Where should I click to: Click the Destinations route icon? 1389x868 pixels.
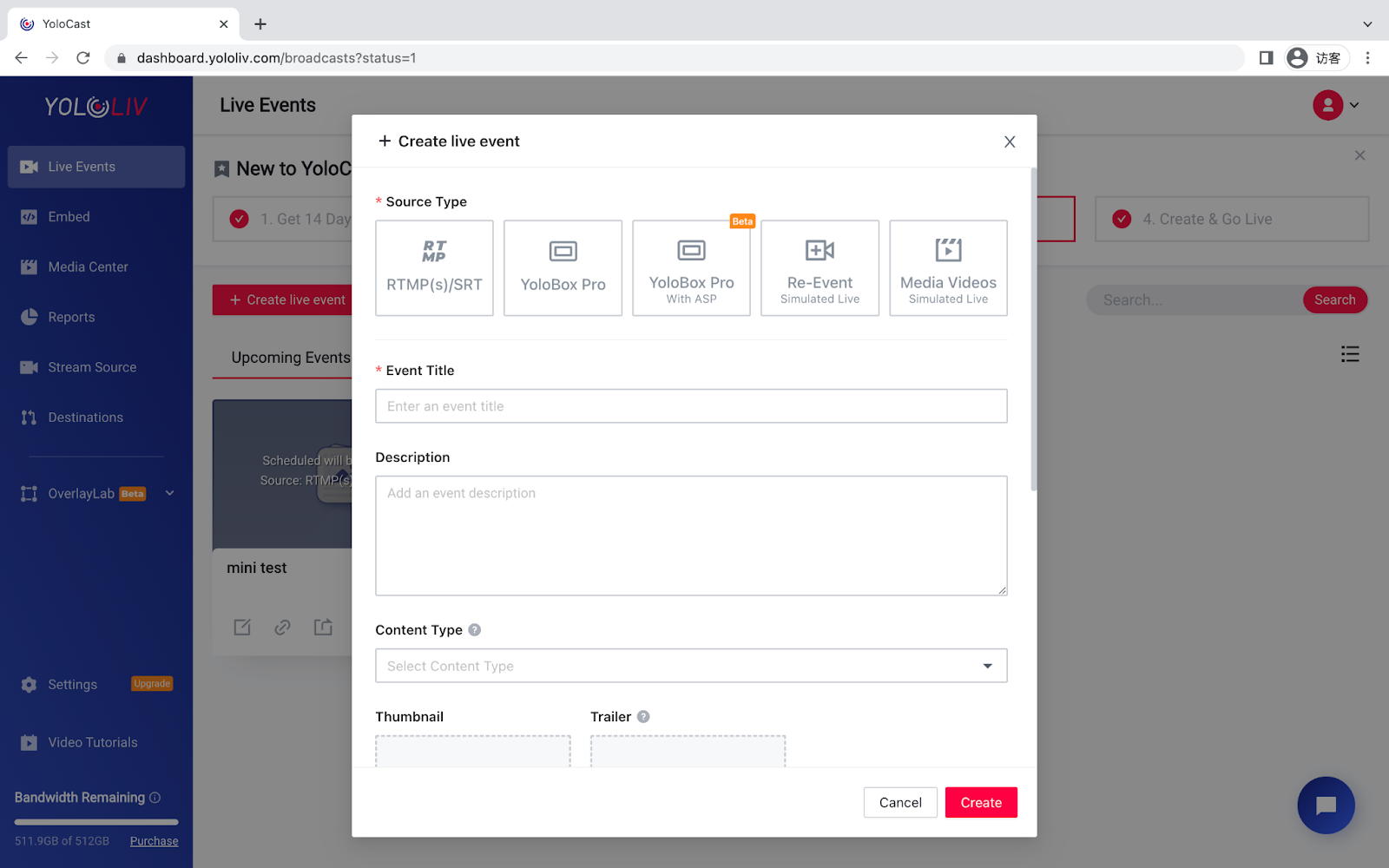[30, 418]
